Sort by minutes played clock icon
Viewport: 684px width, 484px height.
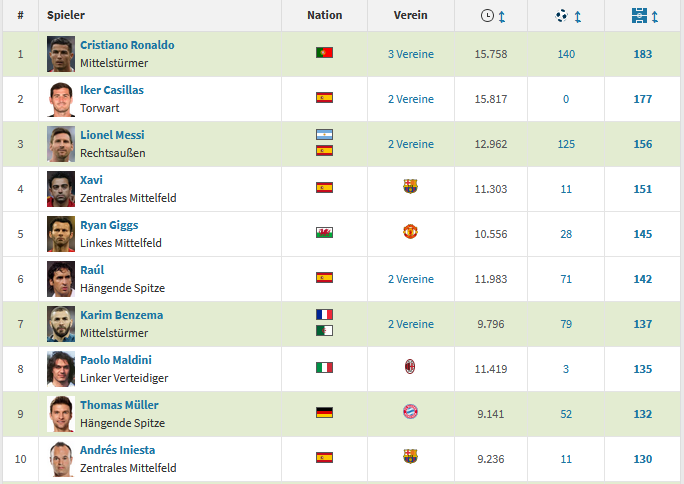tap(487, 16)
